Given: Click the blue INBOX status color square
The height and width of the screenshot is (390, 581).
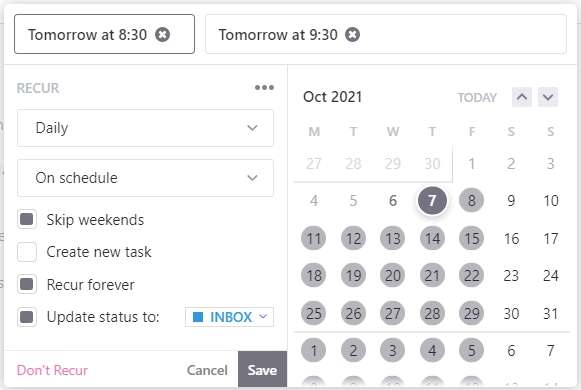Looking at the screenshot, I should [198, 317].
